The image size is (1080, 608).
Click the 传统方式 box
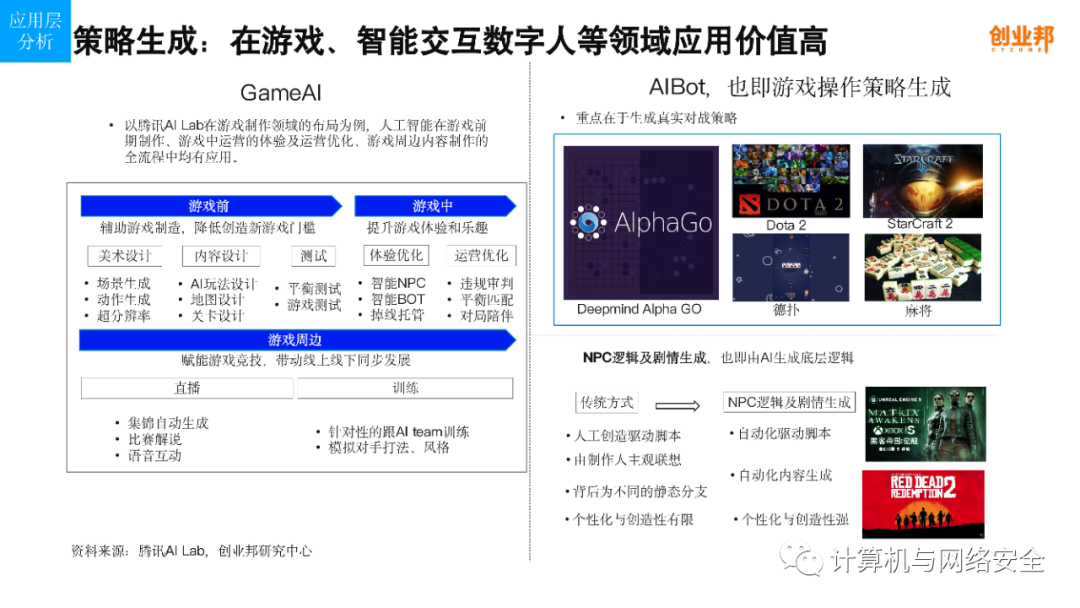click(607, 403)
